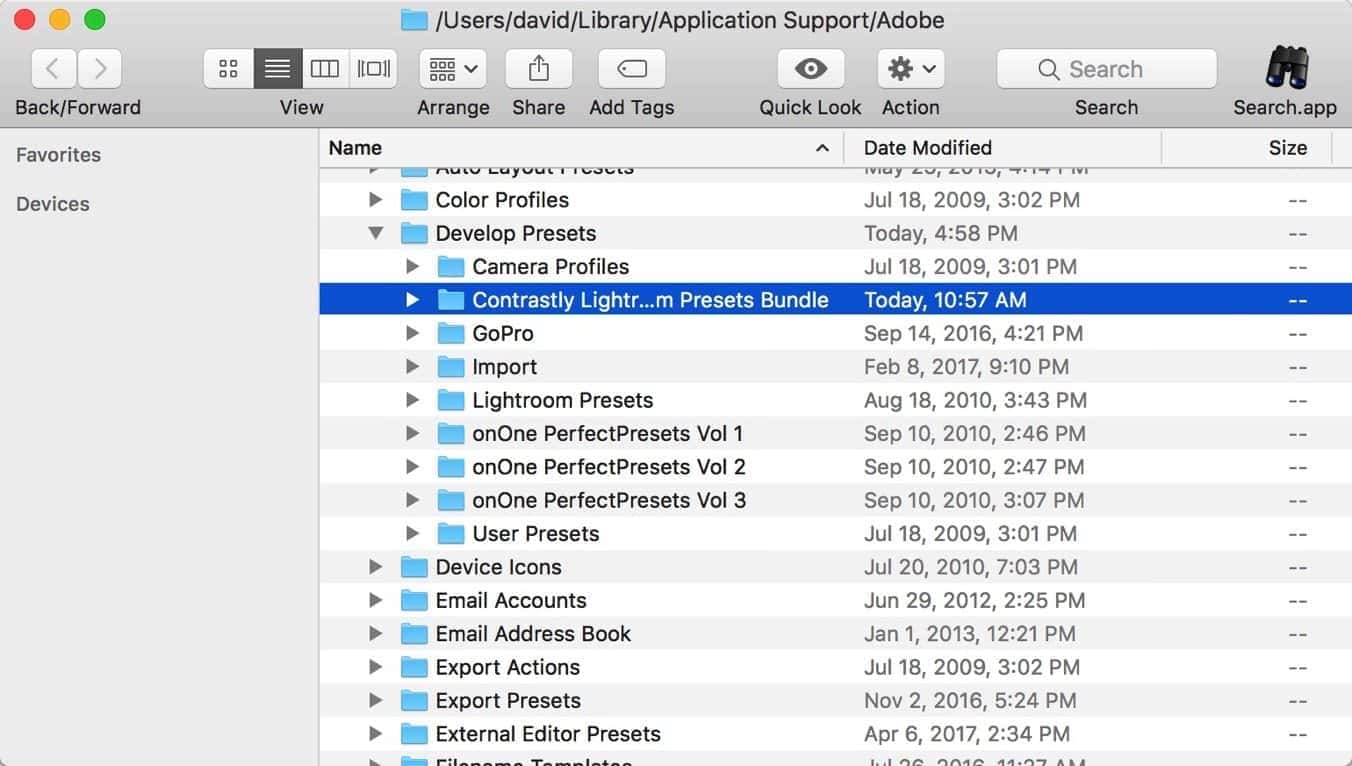
Task: Expand the Contrastly Presets Bundle folder
Action: coord(412,300)
